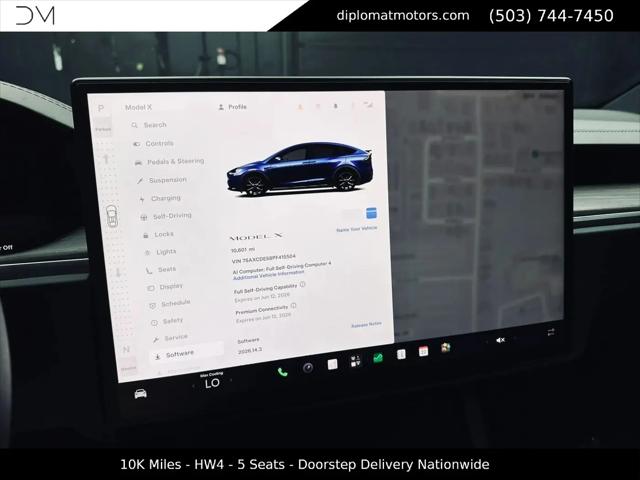640x480 pixels.
Task: Tap the swap arrows icon at far right
Action: [551, 332]
